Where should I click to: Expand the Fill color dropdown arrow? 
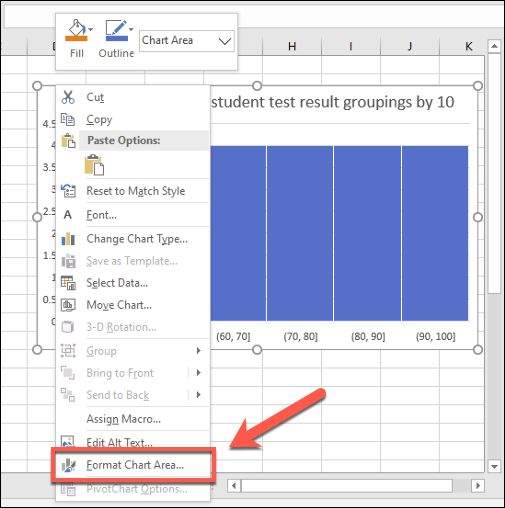pyautogui.click(x=91, y=29)
